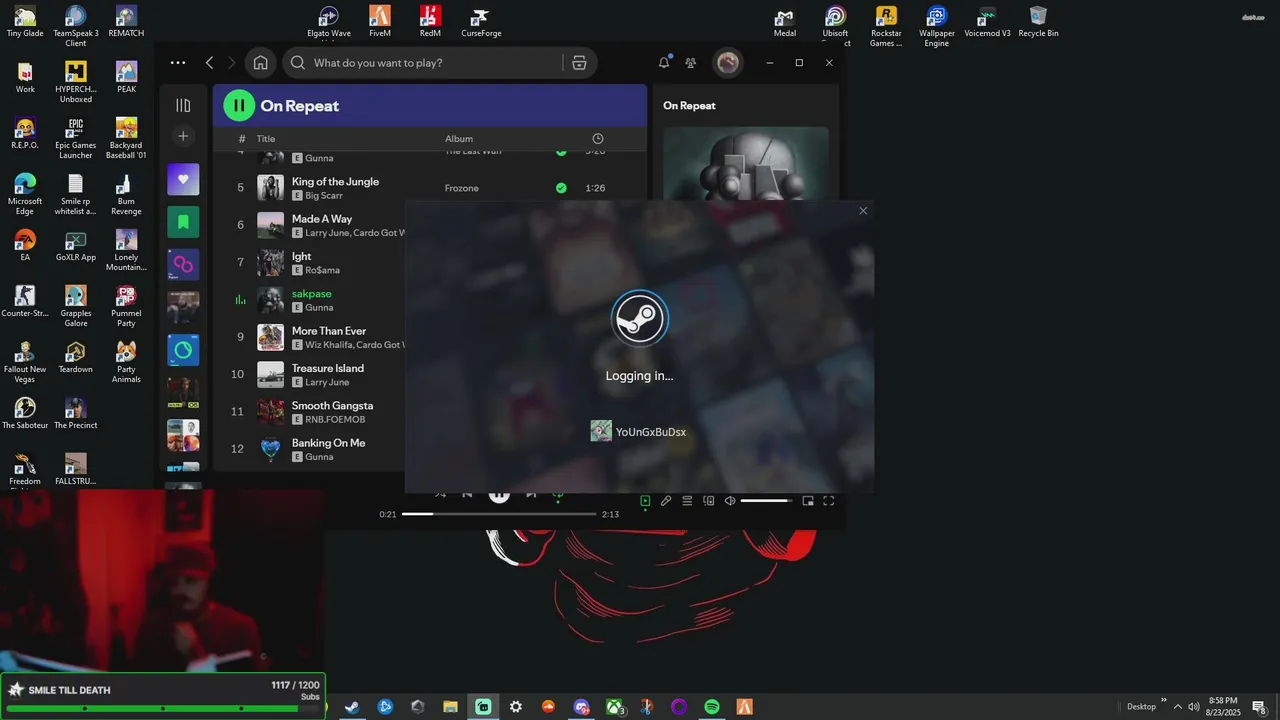Pause On Repeat with green header button
The width and height of the screenshot is (1280, 720).
point(239,105)
